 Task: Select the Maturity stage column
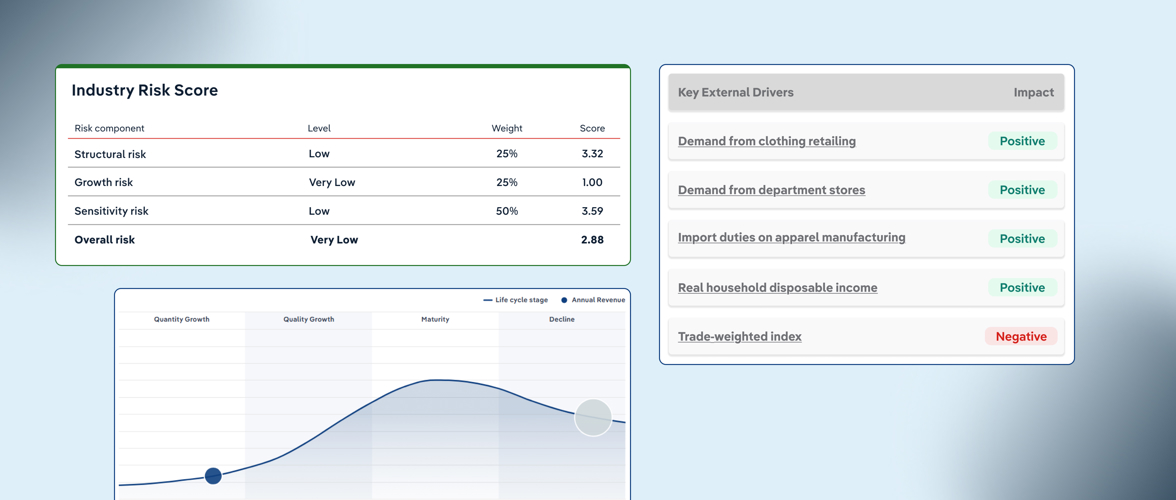(x=435, y=320)
